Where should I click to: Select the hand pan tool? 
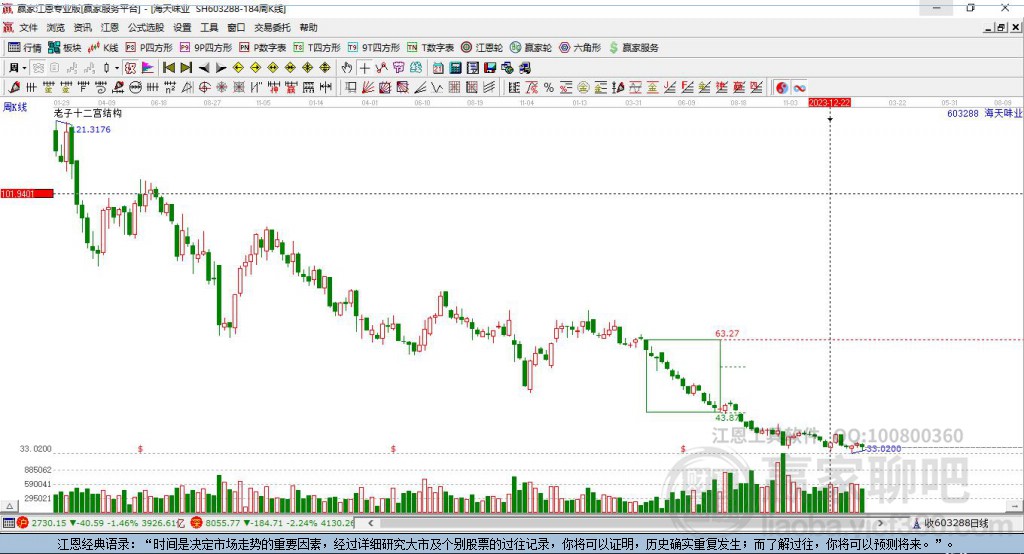tap(347, 68)
